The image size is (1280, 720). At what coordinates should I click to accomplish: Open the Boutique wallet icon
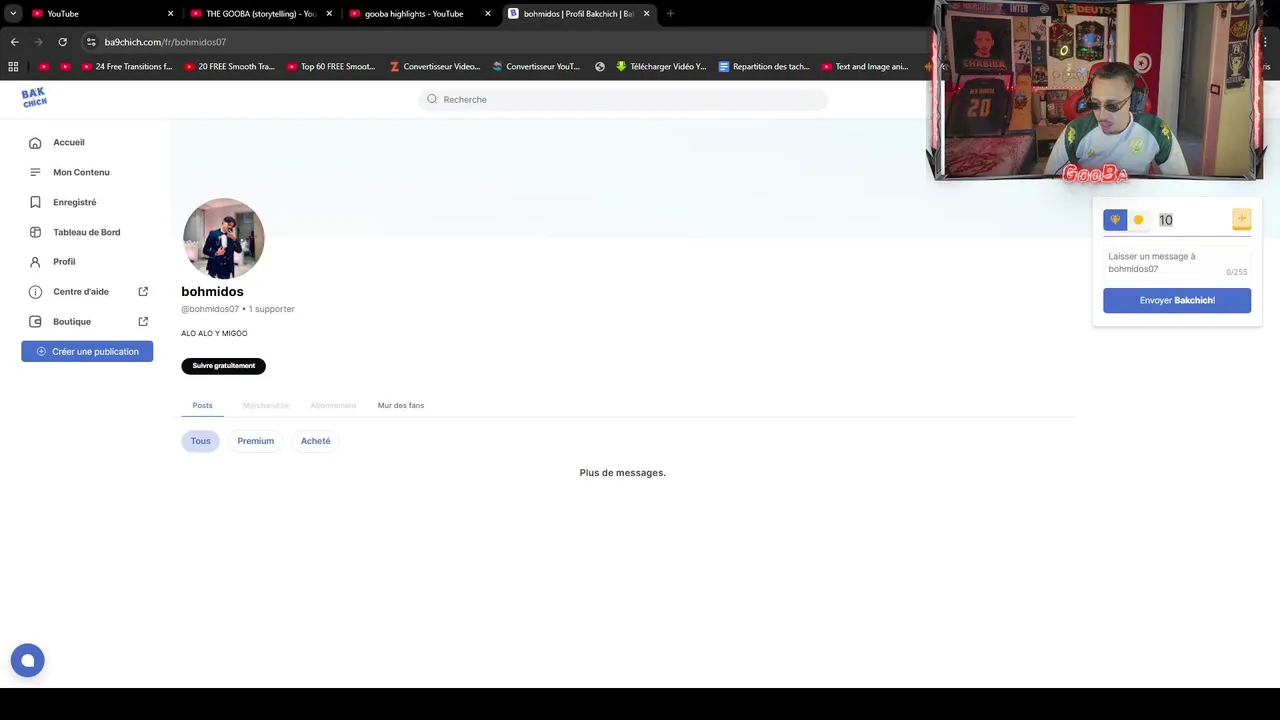(35, 322)
